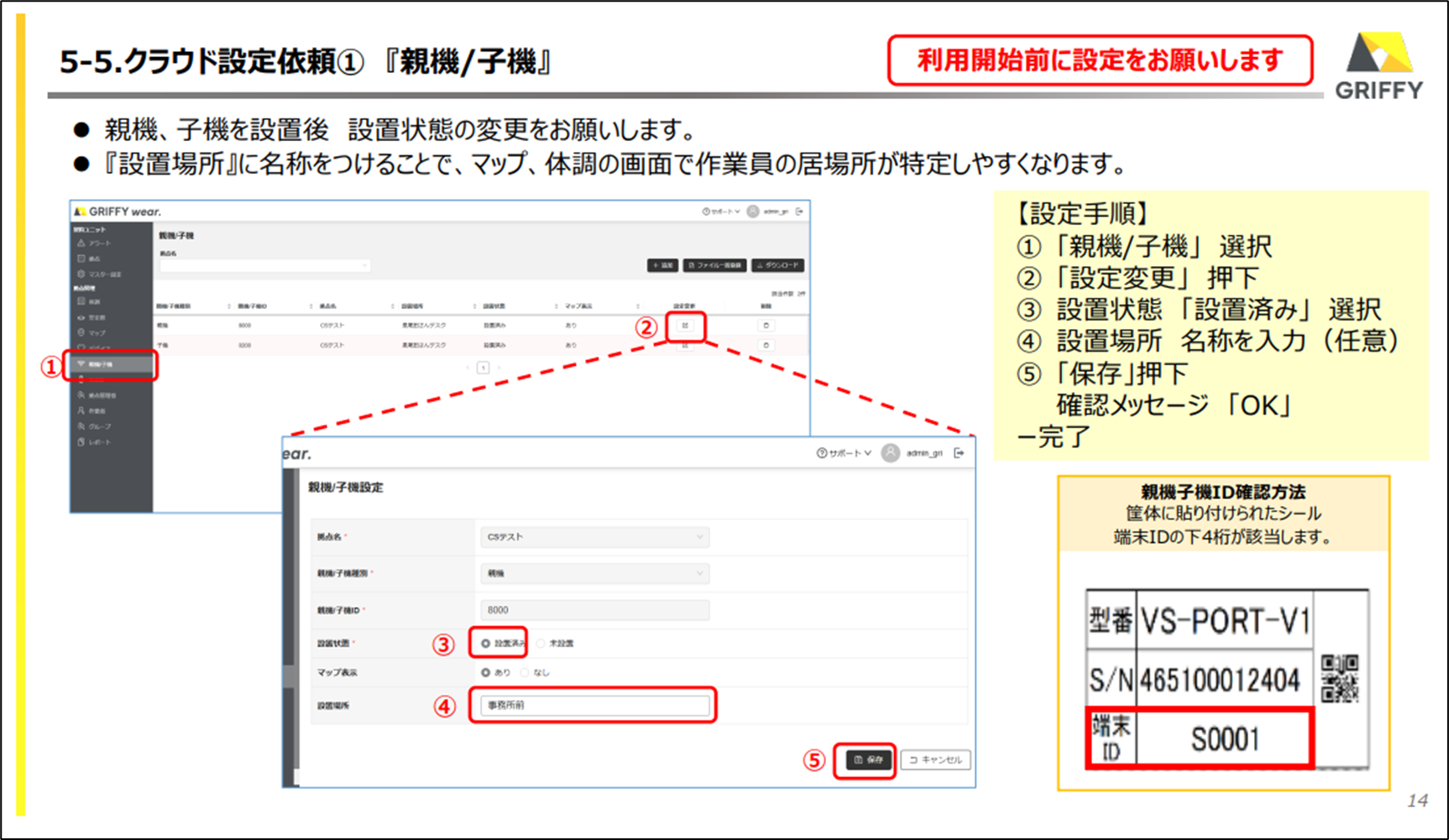The width and height of the screenshot is (1449, 840).
Task: Click the アラート icon in the left sidebar
Action: [x=81, y=243]
